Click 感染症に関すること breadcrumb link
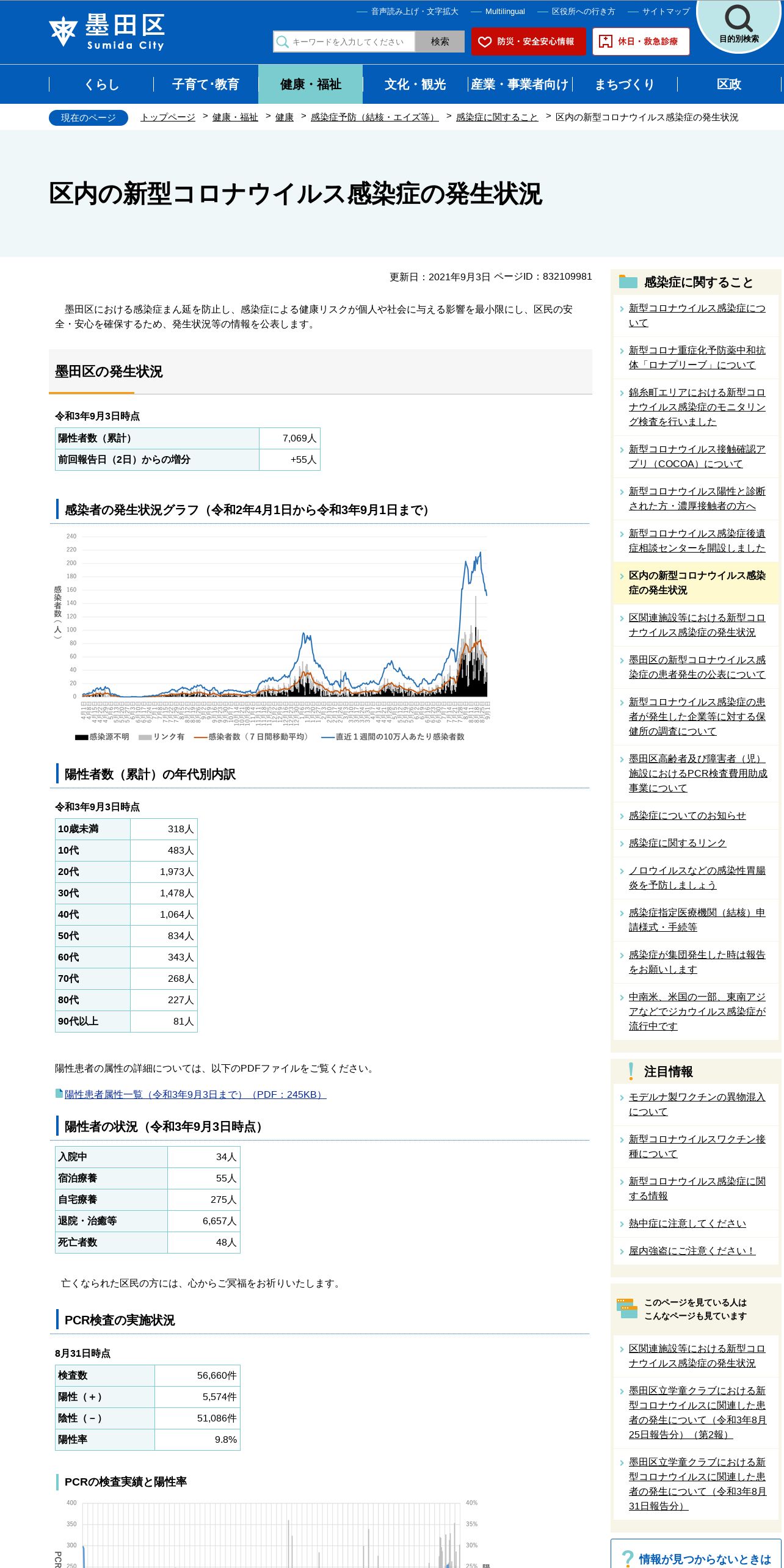This screenshot has width=784, height=1568. [x=497, y=117]
